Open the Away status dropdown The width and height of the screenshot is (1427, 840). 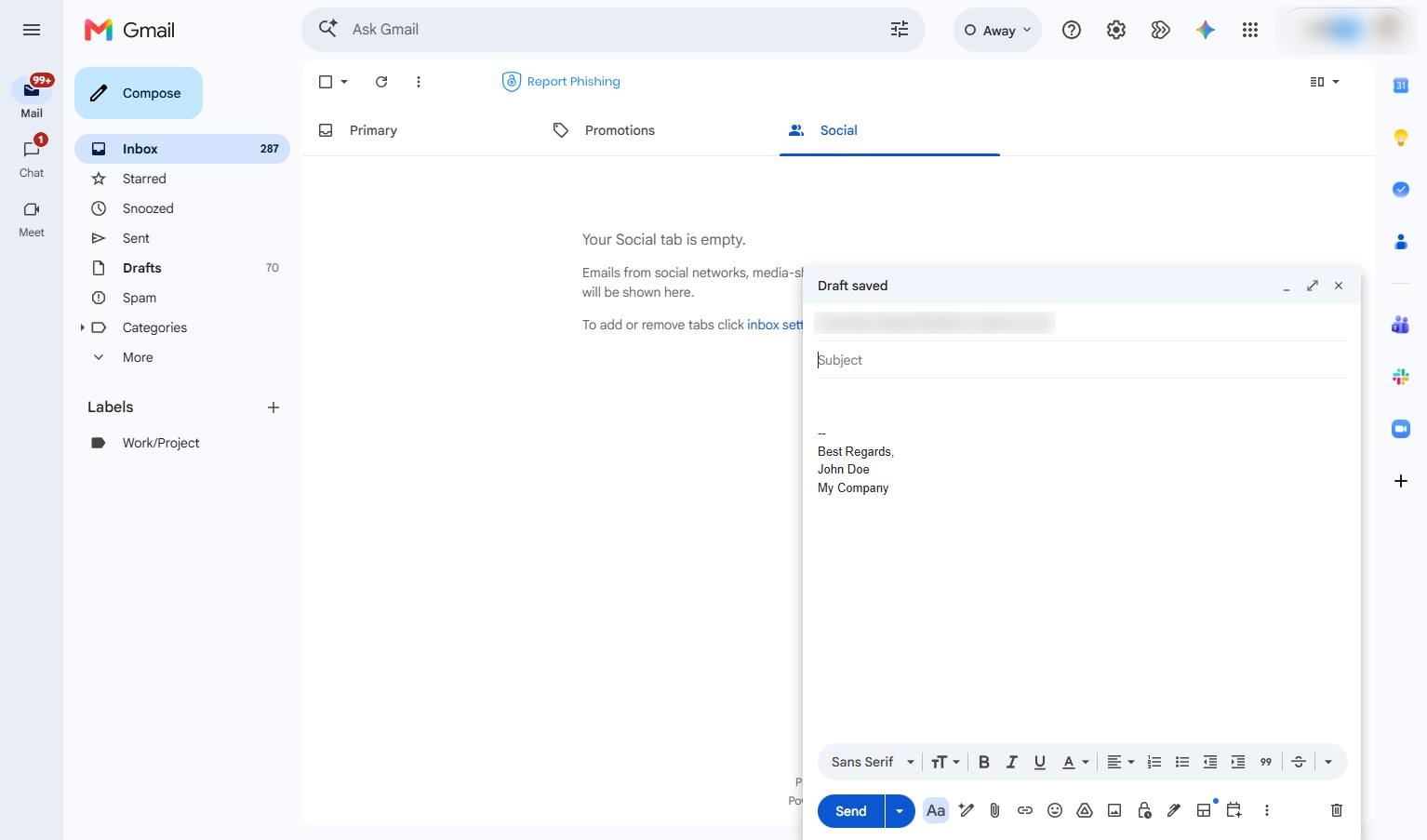click(997, 30)
